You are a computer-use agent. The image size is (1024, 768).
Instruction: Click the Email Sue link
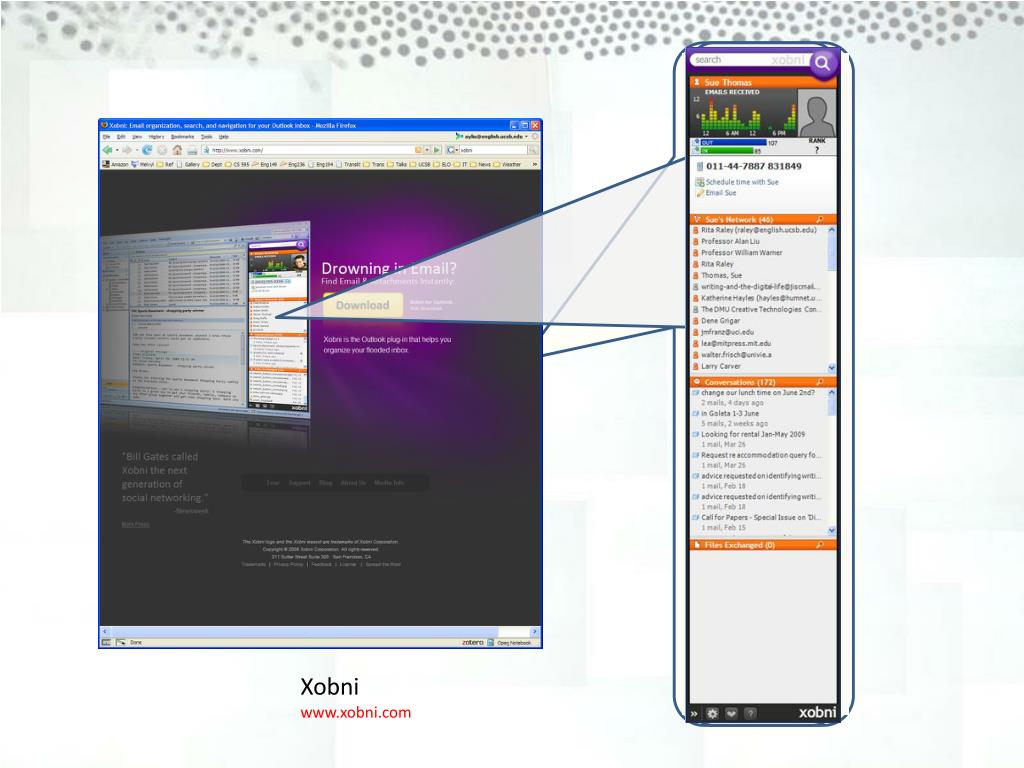[x=720, y=193]
